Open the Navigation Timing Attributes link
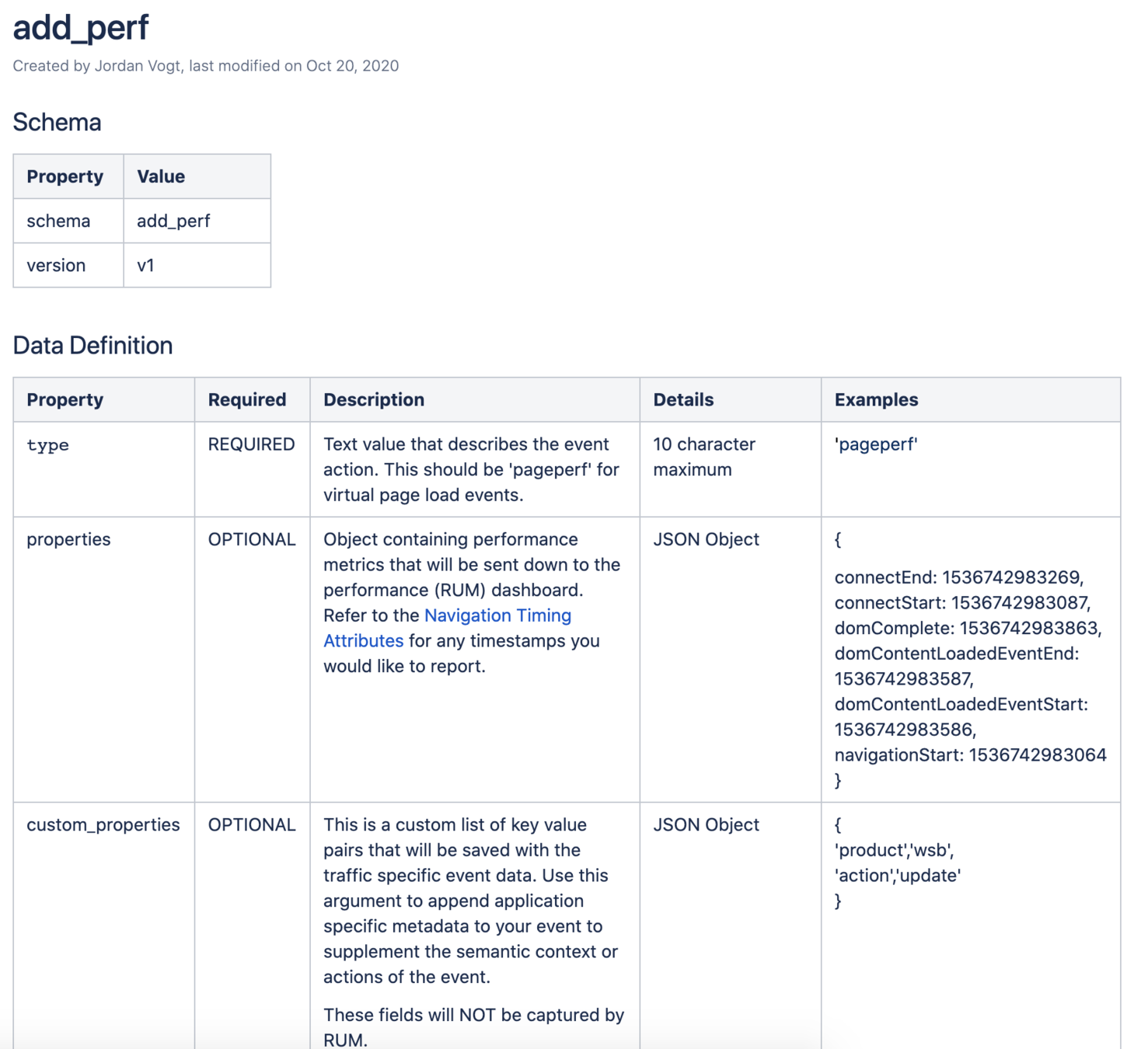Image resolution: width=1148 pixels, height=1049 pixels. pos(447,628)
